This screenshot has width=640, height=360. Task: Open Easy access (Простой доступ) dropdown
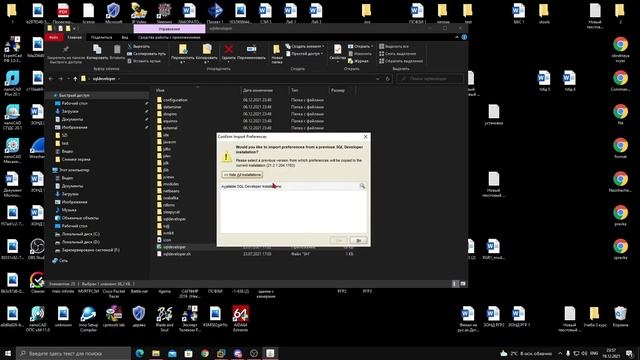tap(304, 54)
